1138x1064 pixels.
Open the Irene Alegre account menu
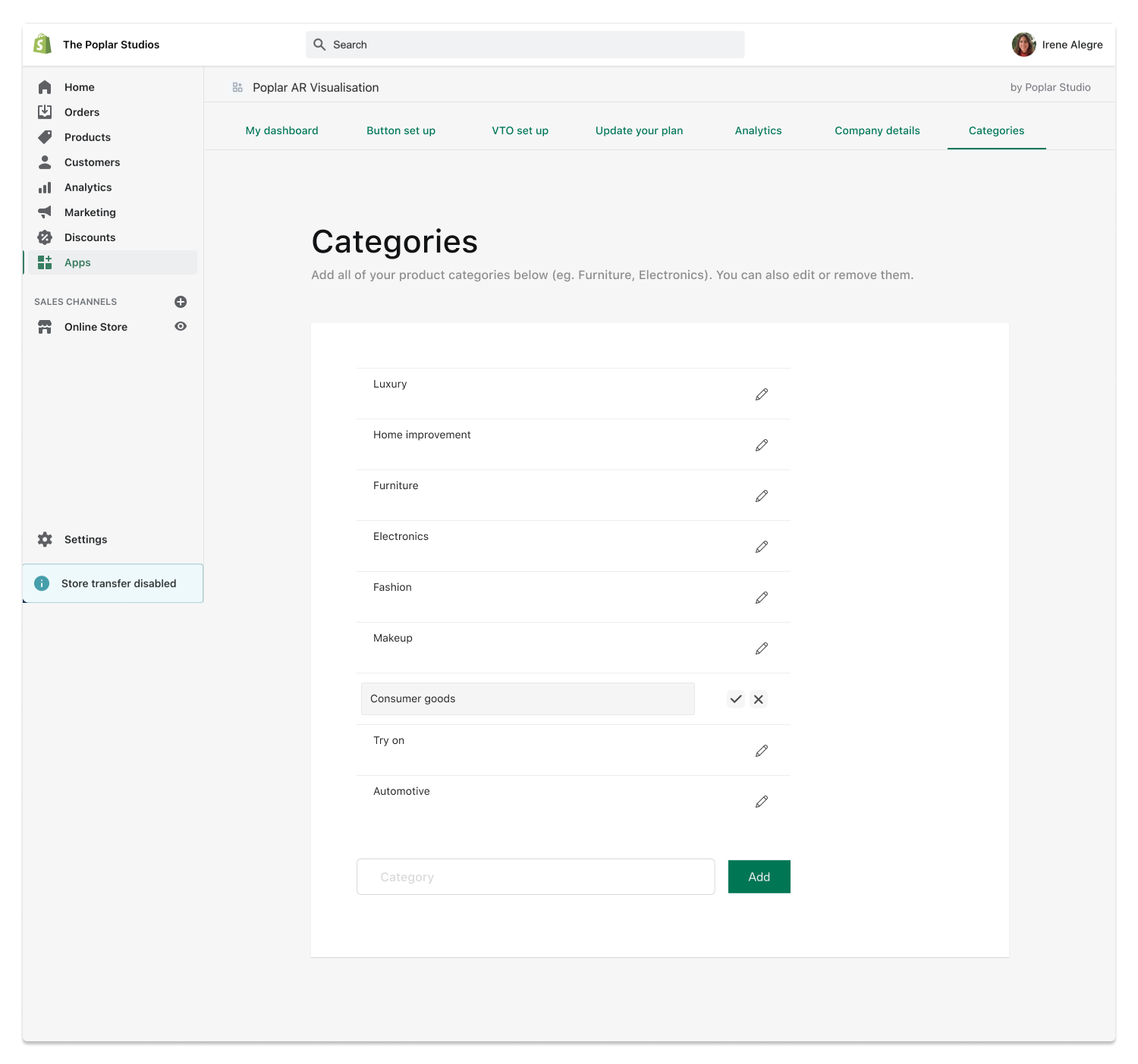click(1057, 45)
